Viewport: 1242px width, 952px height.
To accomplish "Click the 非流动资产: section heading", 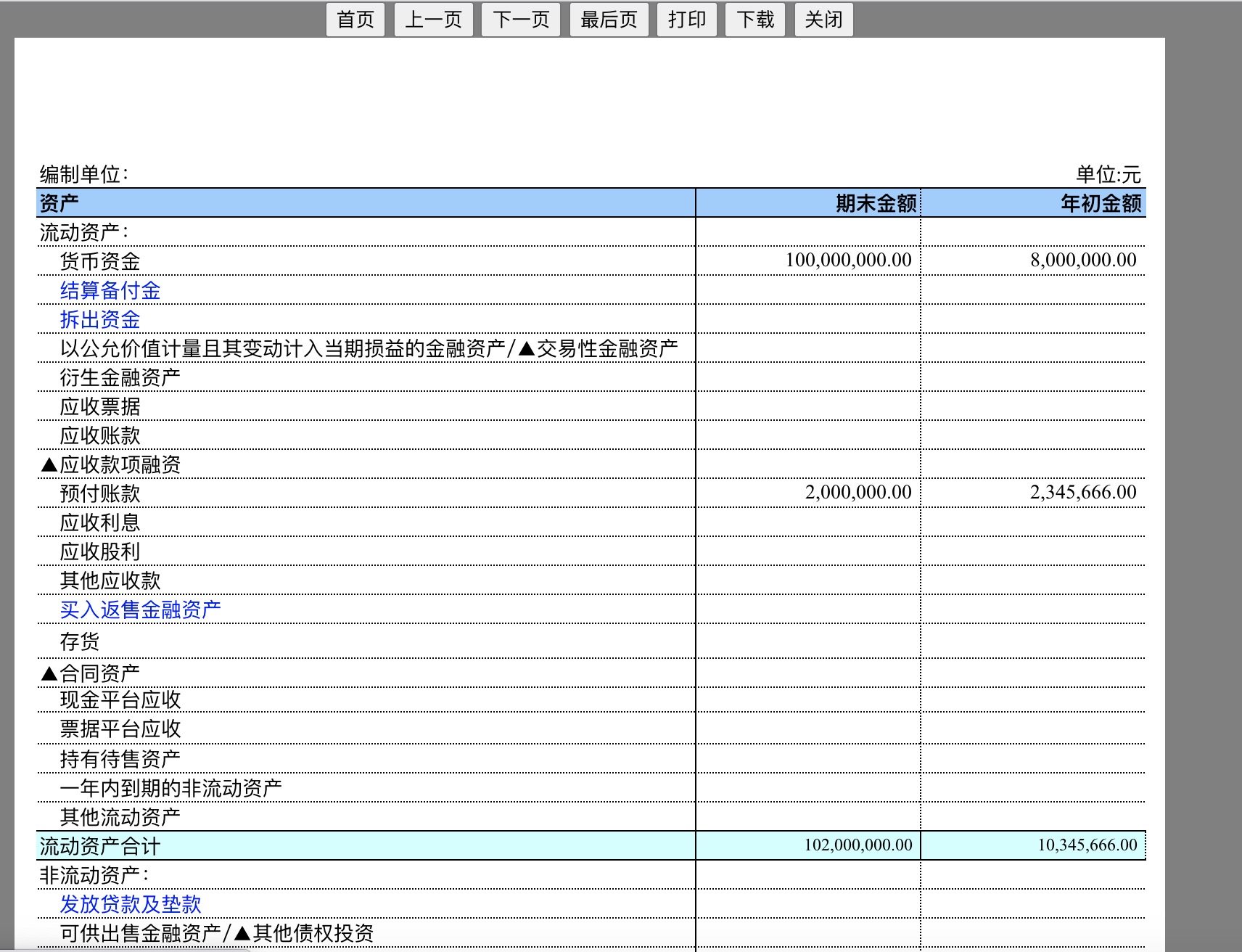I will tap(94, 875).
